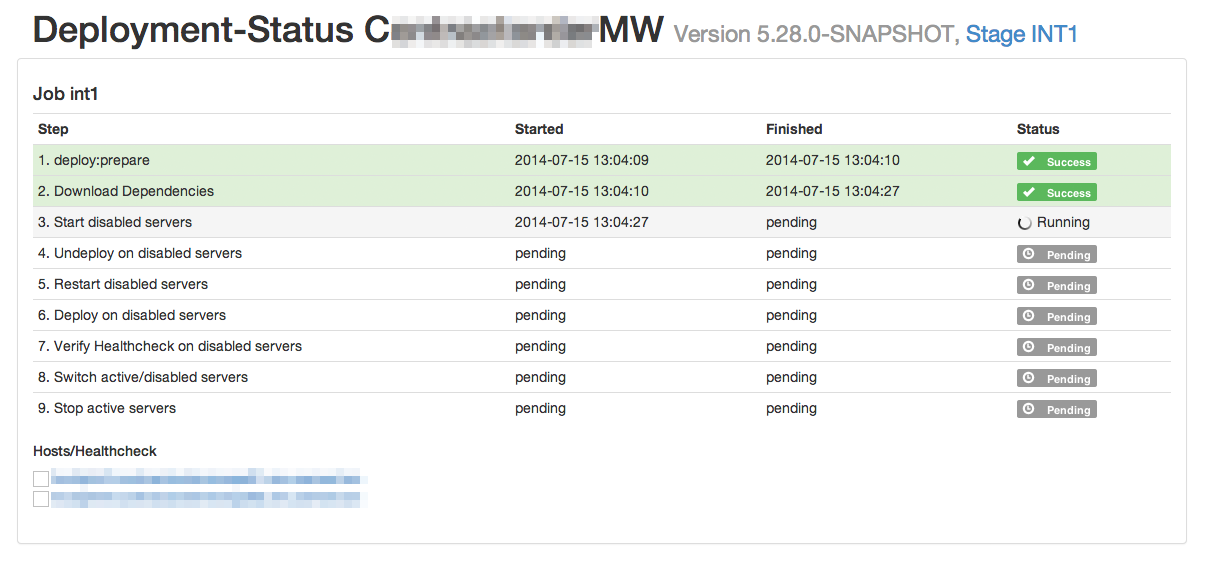Open the Stage INT1 link
This screenshot has height=566, width=1211.
pyautogui.click(x=1021, y=35)
